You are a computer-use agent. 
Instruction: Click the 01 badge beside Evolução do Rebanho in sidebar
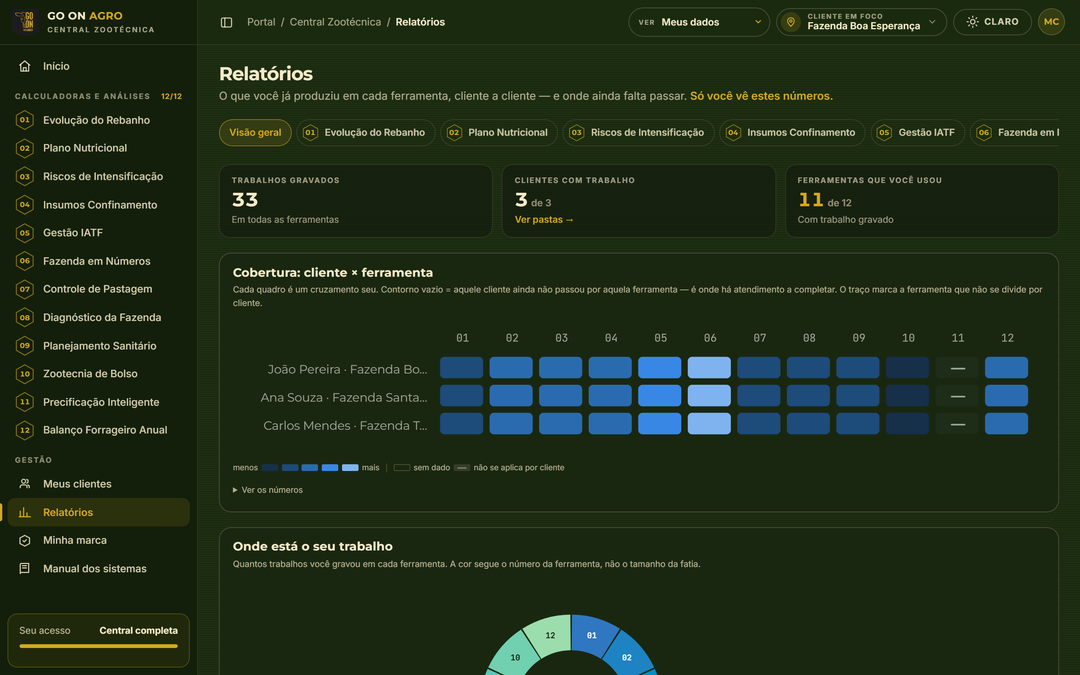pos(25,120)
